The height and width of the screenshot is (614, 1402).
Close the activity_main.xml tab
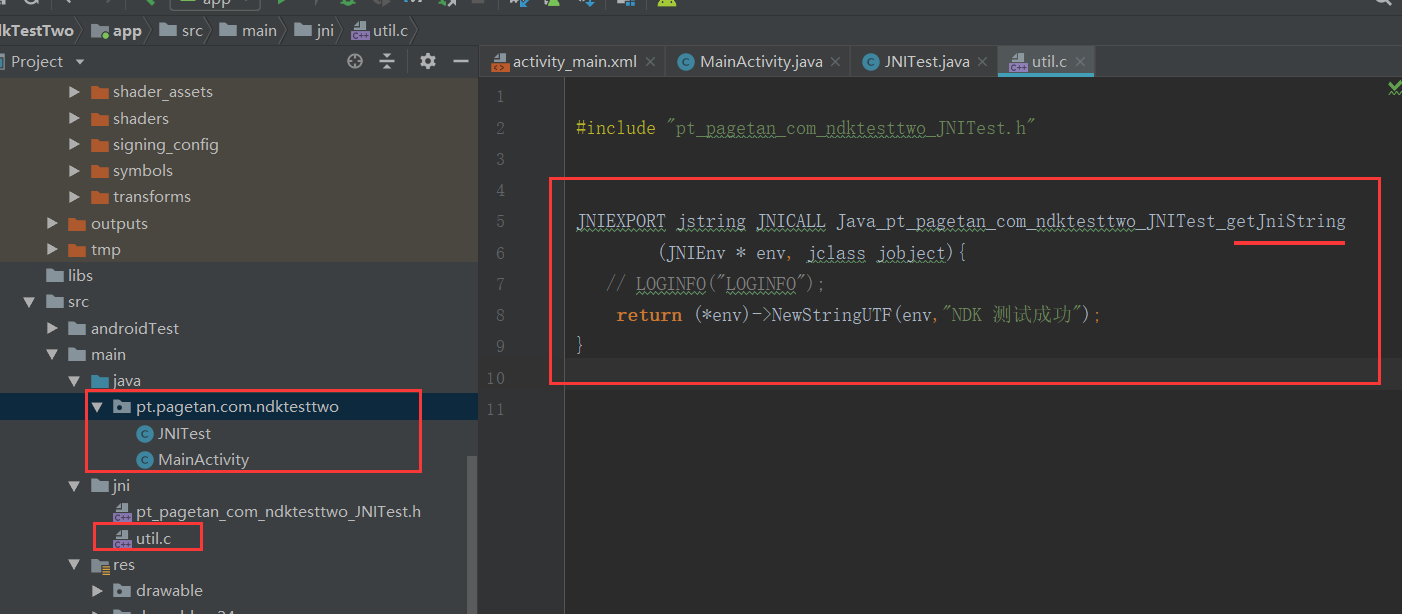pyautogui.click(x=650, y=62)
